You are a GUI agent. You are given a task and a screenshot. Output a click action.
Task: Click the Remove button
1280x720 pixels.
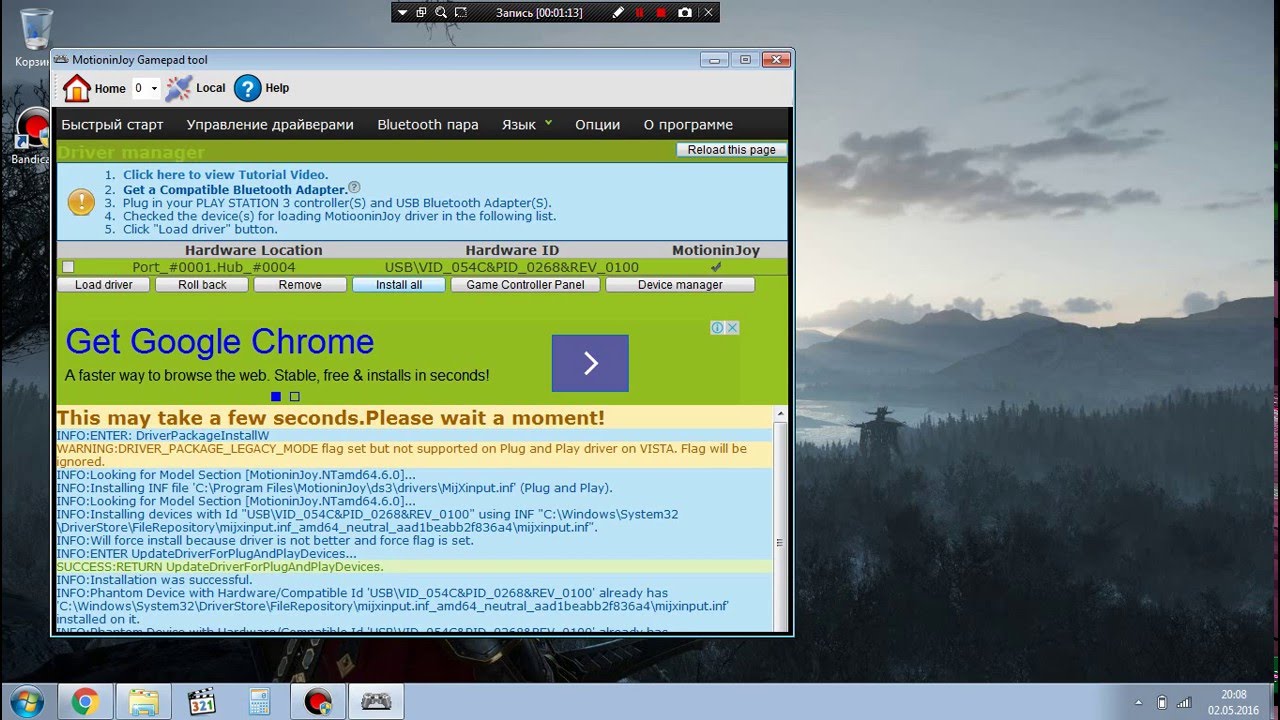[x=300, y=285]
